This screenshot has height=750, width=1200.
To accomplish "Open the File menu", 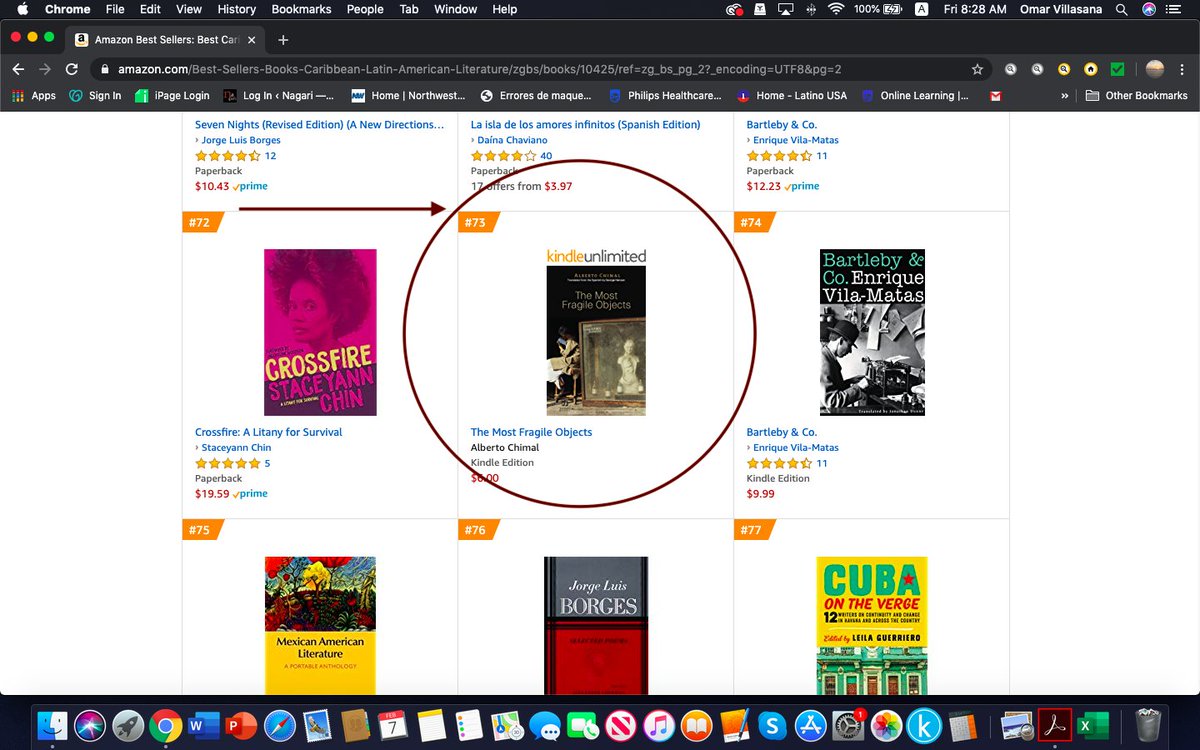I will tap(115, 9).
